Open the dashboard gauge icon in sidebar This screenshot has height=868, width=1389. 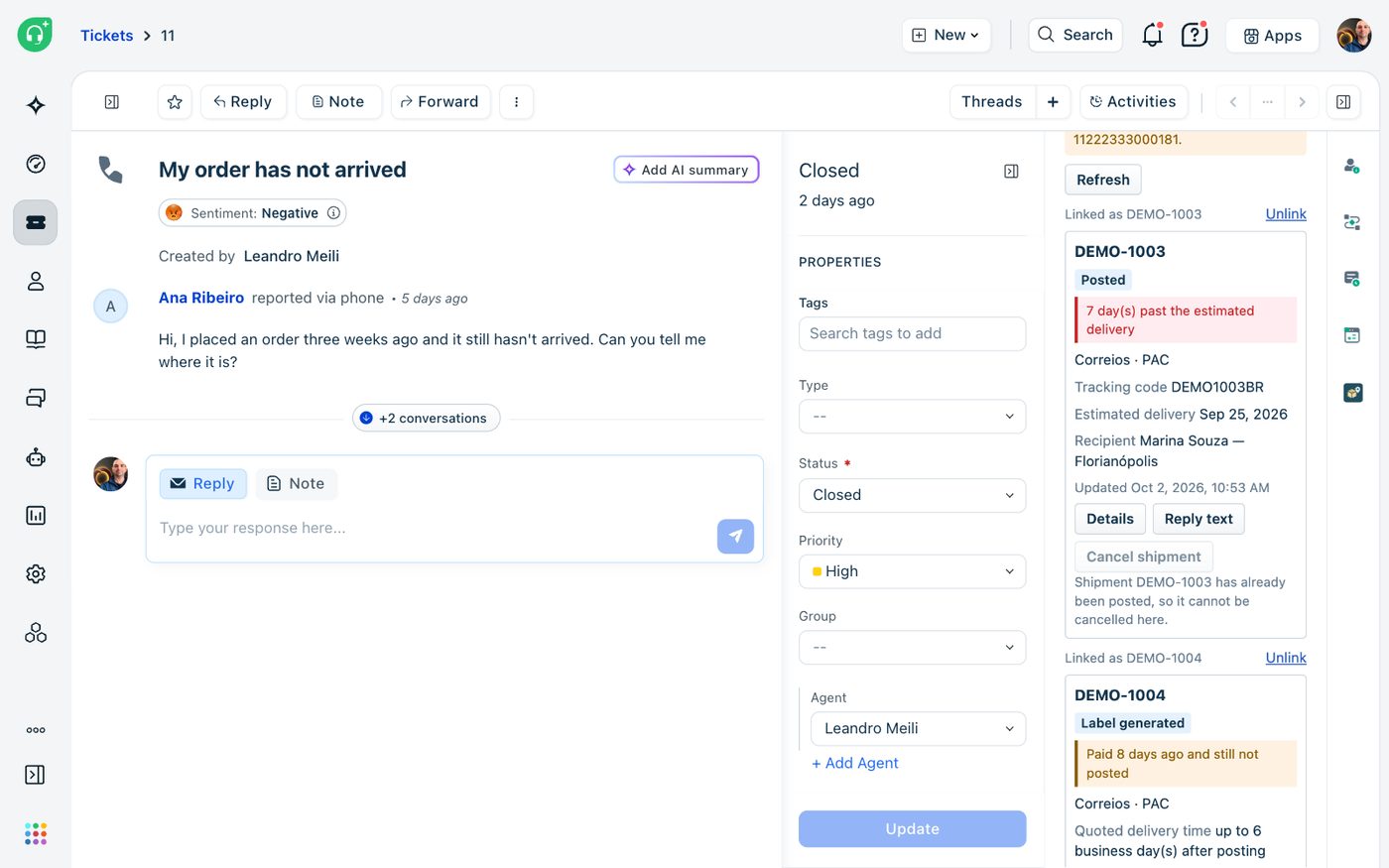[x=36, y=164]
